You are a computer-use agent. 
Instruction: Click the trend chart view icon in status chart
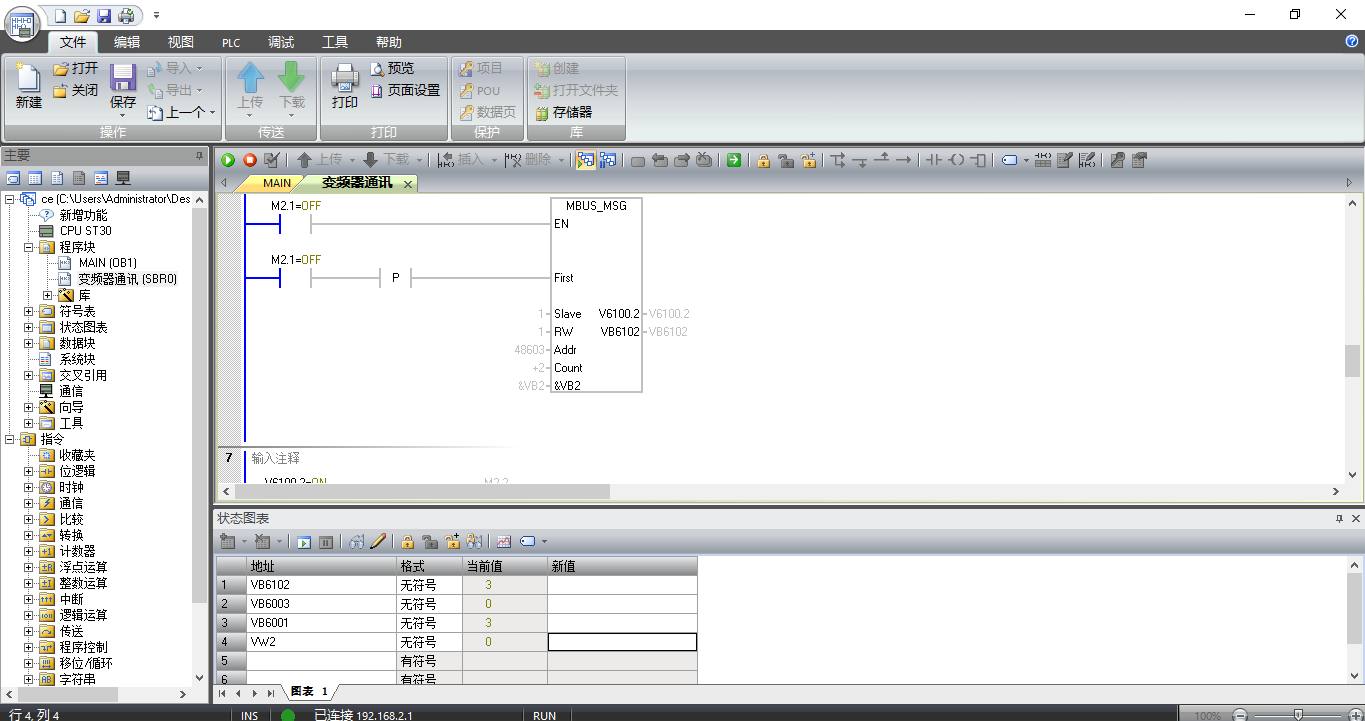tap(503, 542)
